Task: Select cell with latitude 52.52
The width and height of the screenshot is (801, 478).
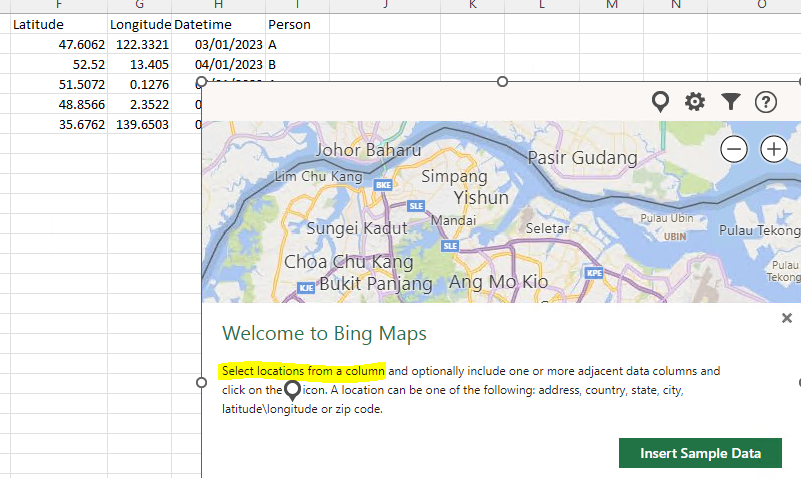Action: (59, 64)
